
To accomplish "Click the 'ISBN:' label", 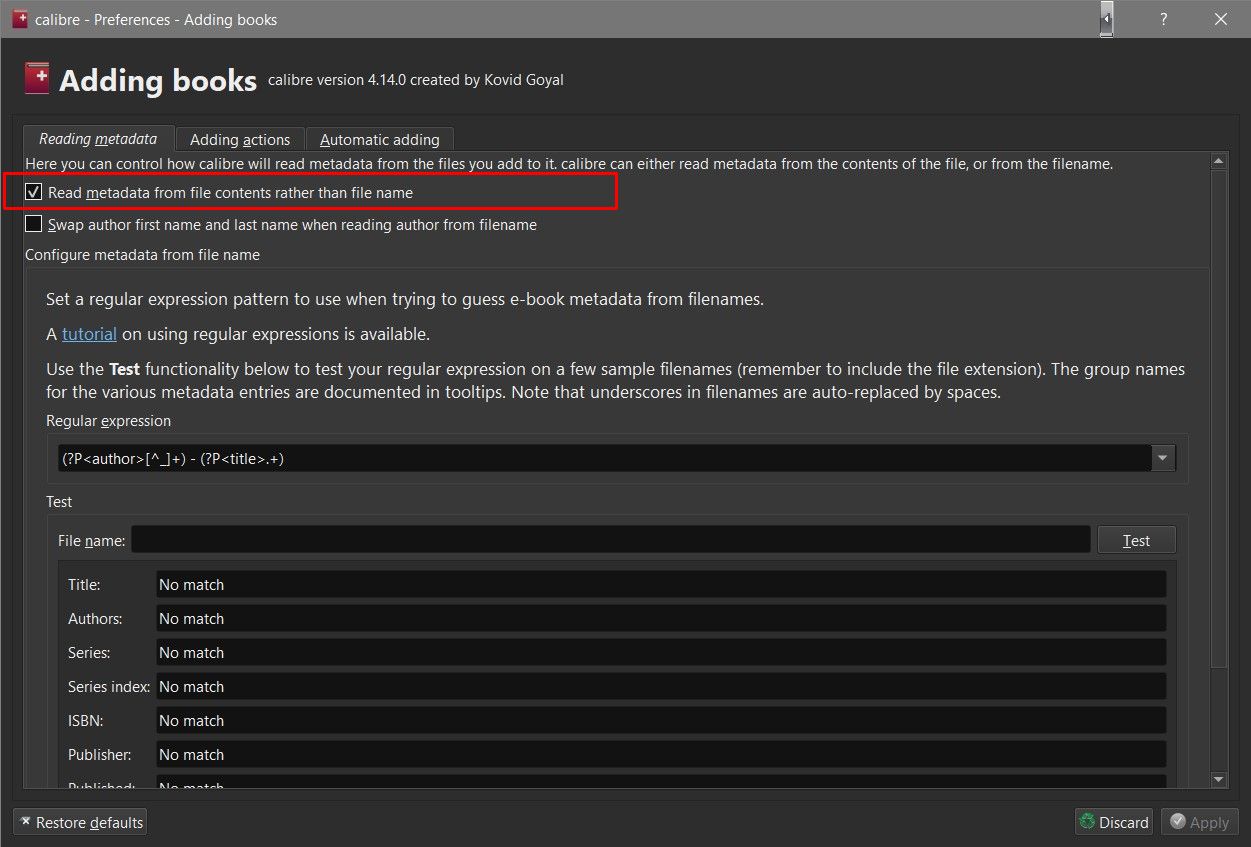I will point(86,721).
